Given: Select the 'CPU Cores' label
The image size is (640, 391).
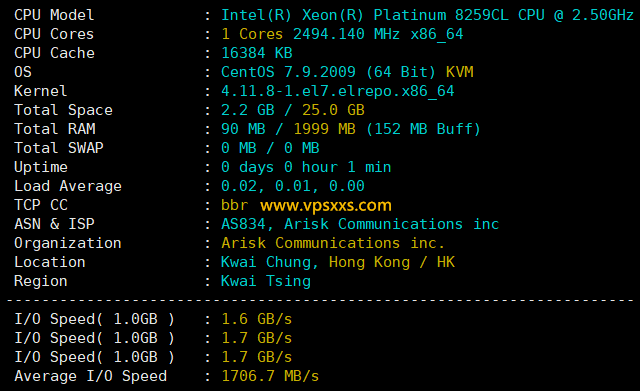Looking at the screenshot, I should (x=54, y=34).
